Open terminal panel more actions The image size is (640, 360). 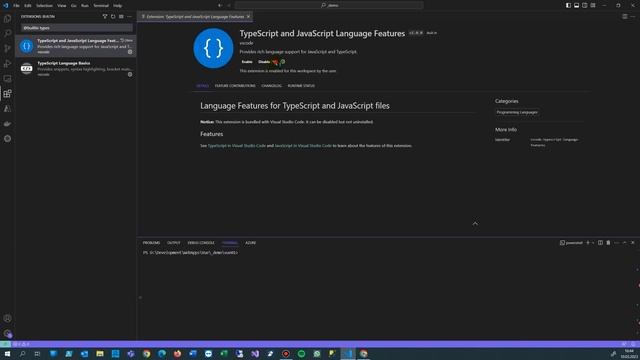point(616,243)
